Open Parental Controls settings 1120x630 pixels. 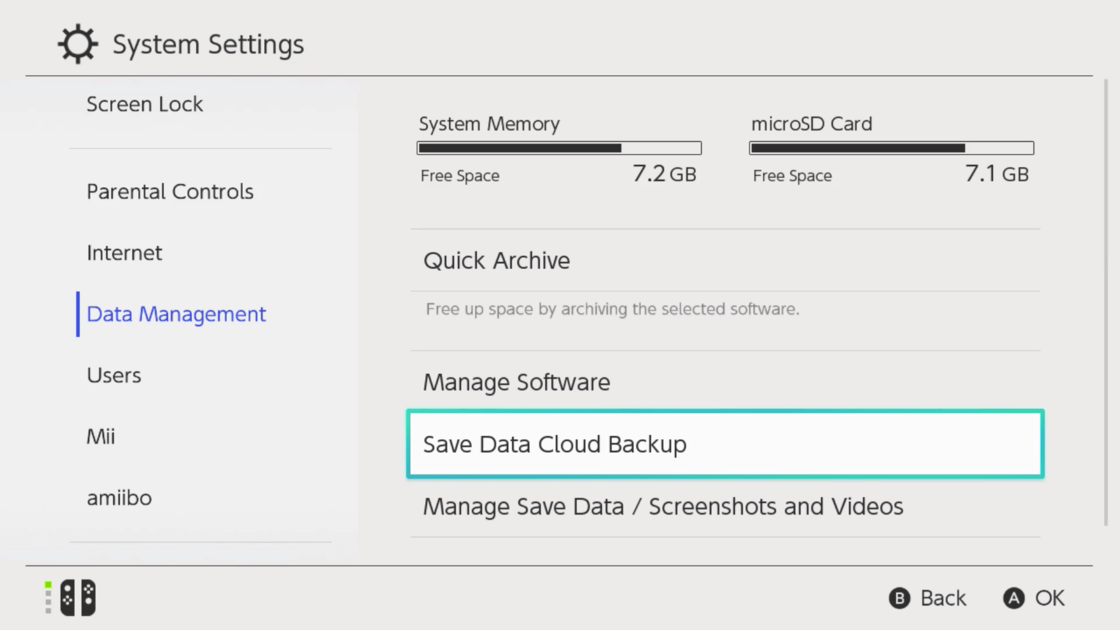[170, 192]
